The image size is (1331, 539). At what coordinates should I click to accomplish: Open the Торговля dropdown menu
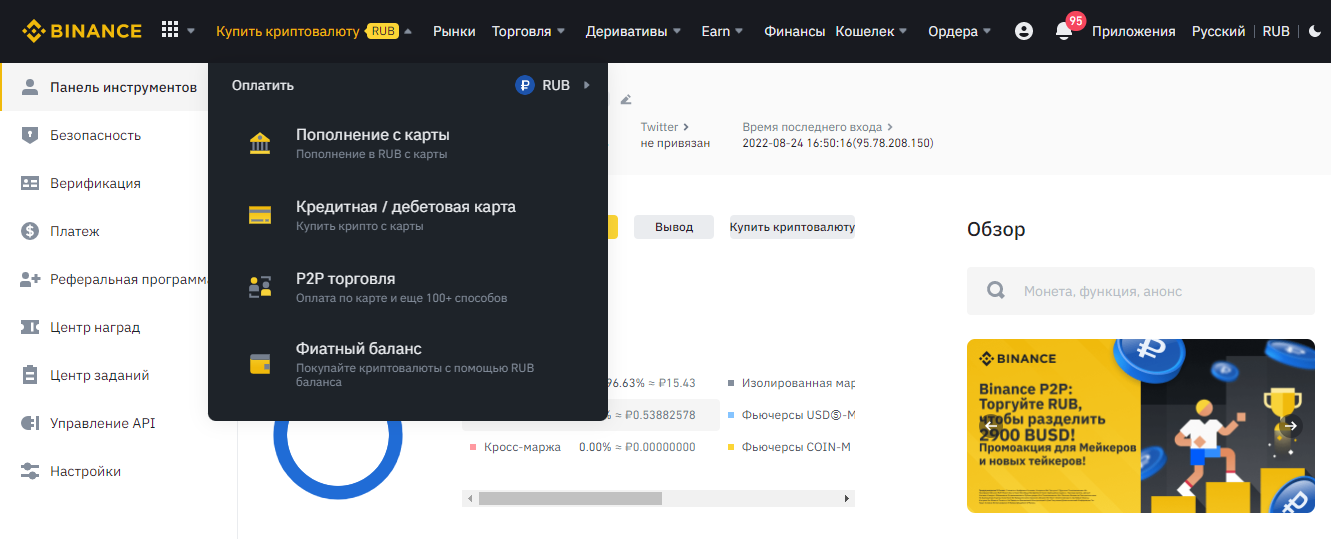click(528, 31)
